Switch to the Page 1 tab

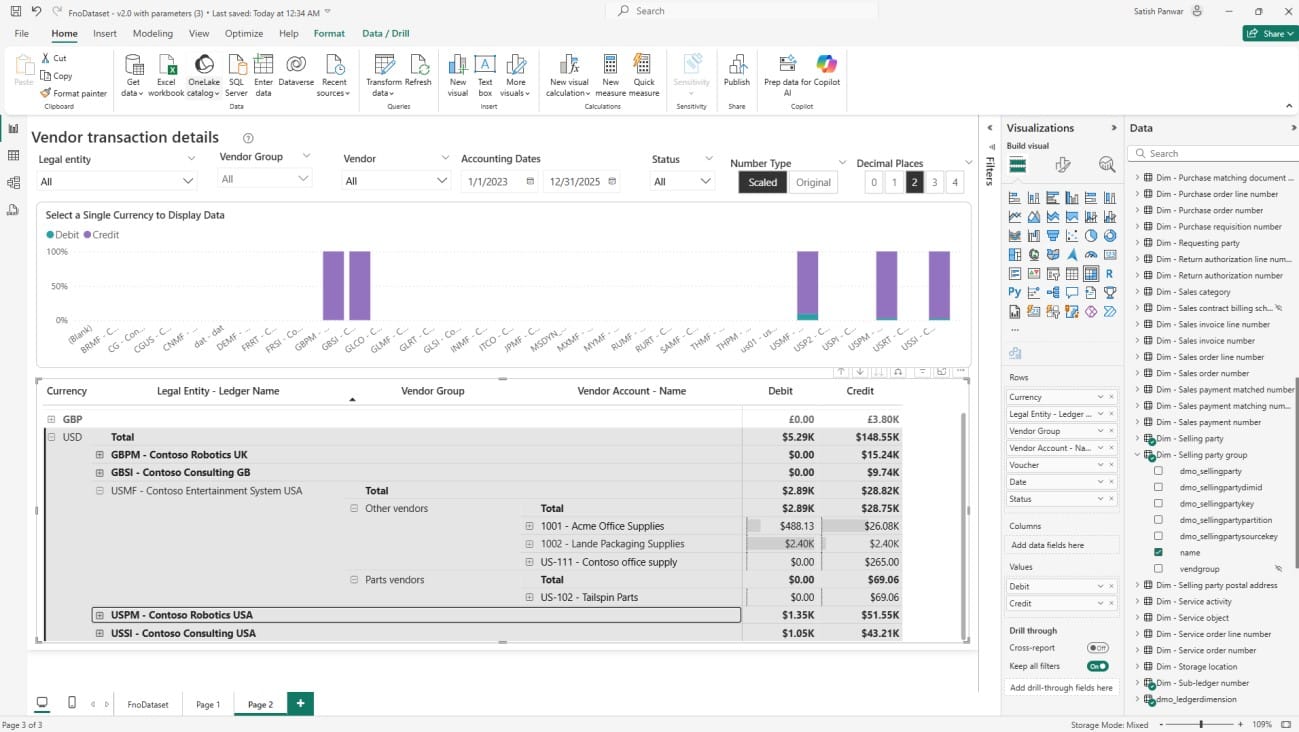208,705
